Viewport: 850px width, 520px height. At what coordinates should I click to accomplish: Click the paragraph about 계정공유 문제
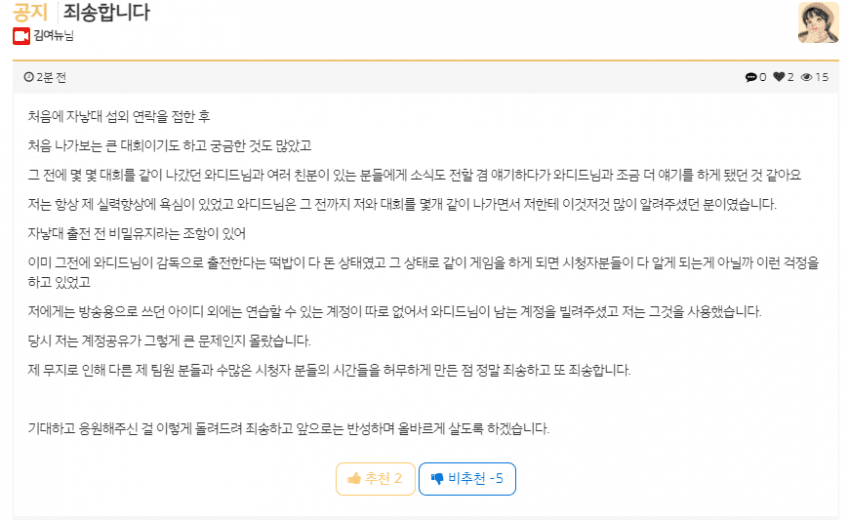(x=169, y=341)
